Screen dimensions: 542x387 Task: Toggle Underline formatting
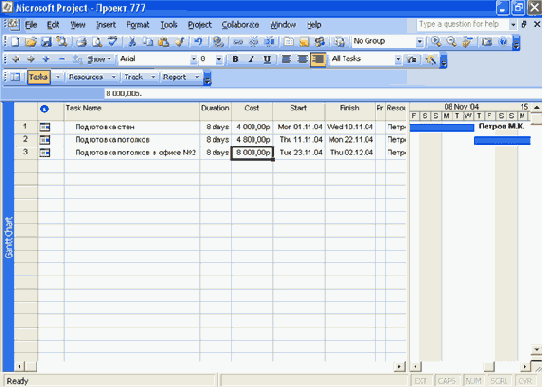pos(267,59)
